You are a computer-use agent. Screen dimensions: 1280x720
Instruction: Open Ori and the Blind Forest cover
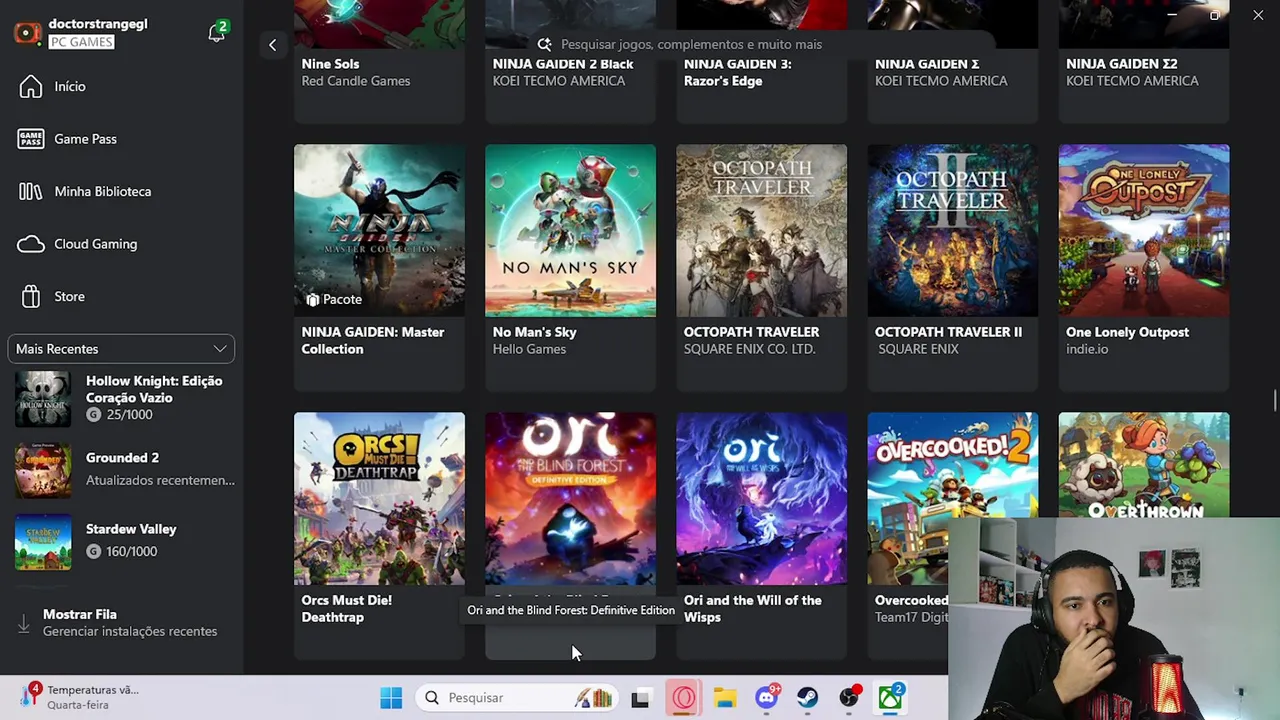(570, 498)
